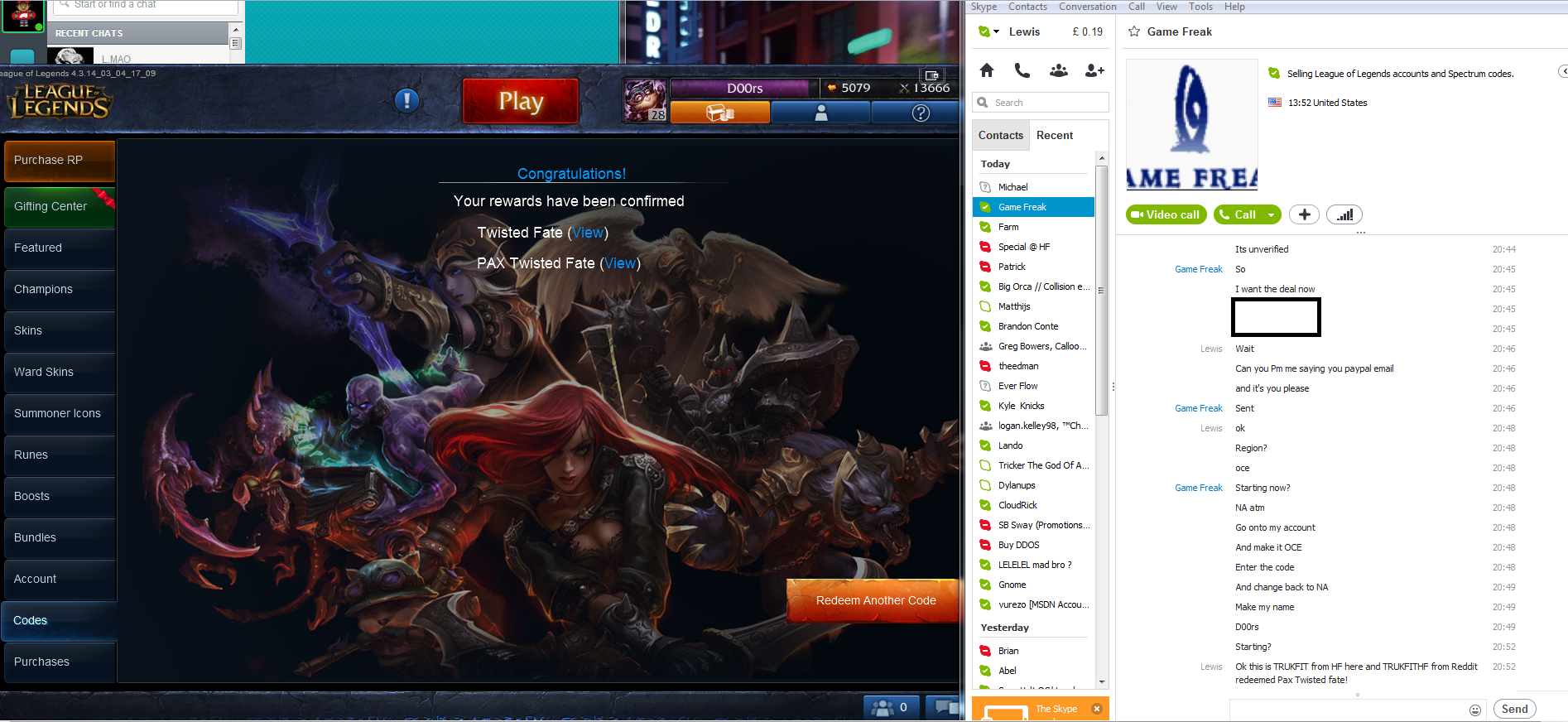Viewport: 1568px width, 722px height.
Task: Open the chat bubble icon in League bottom bar
Action: (x=942, y=707)
